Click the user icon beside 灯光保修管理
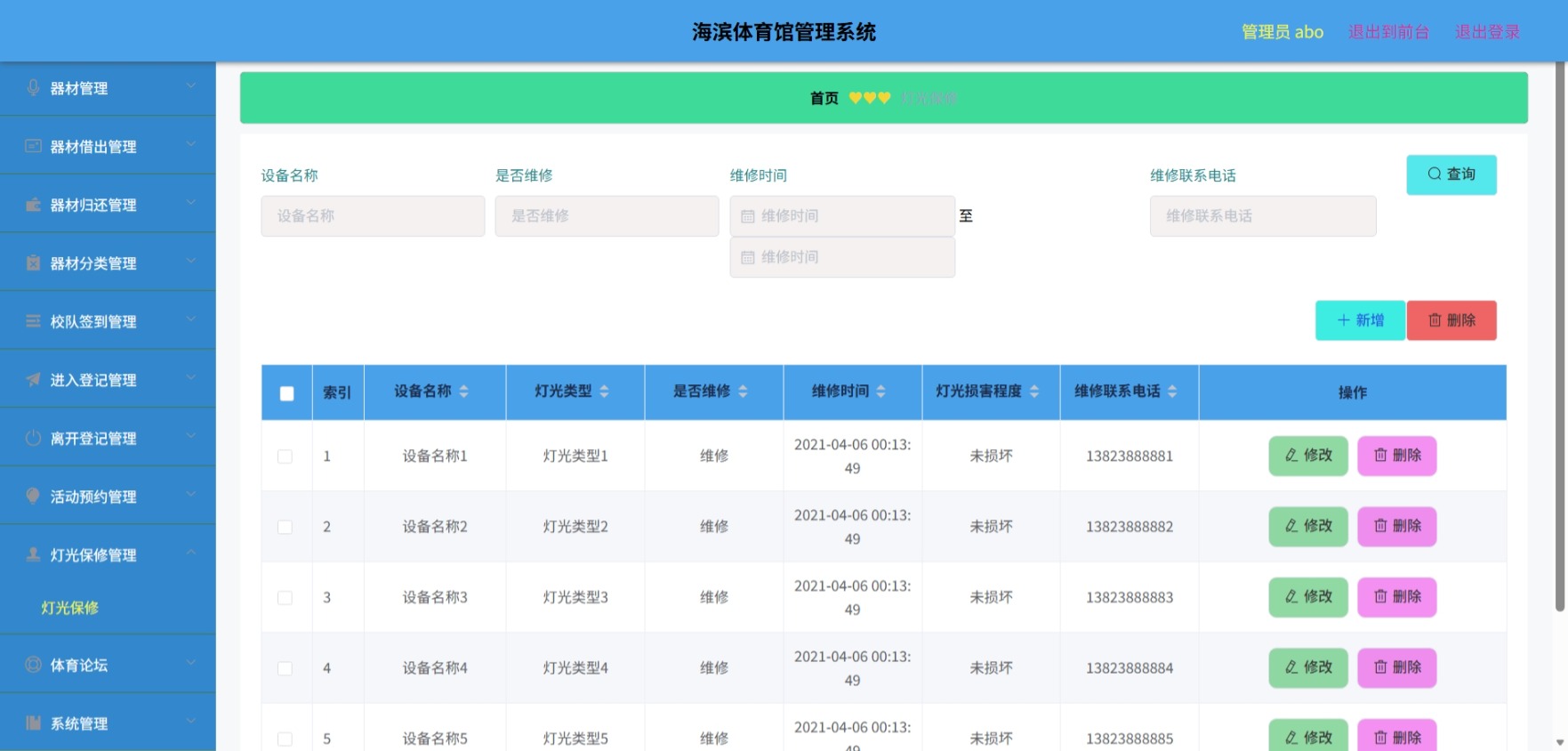Viewport: 1568px width, 751px height. tap(33, 554)
